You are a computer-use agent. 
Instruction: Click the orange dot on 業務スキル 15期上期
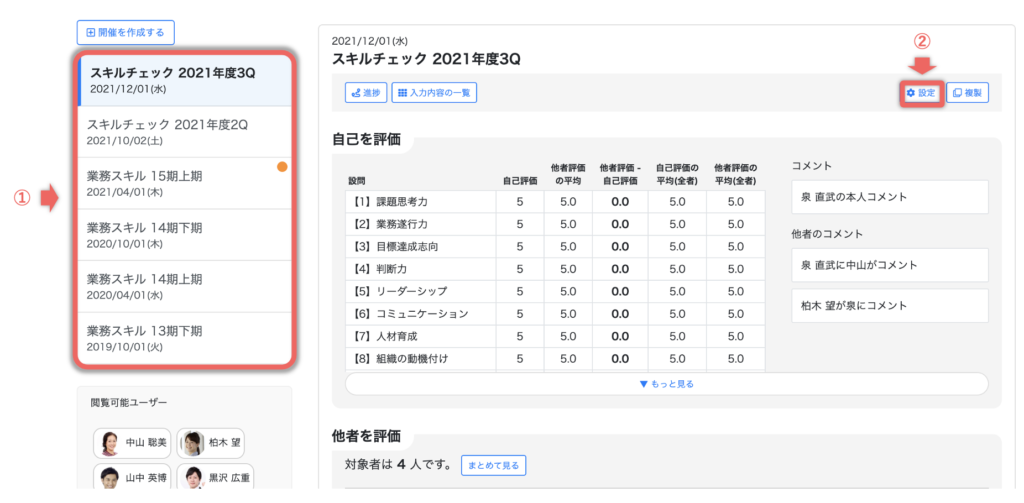coord(282,167)
